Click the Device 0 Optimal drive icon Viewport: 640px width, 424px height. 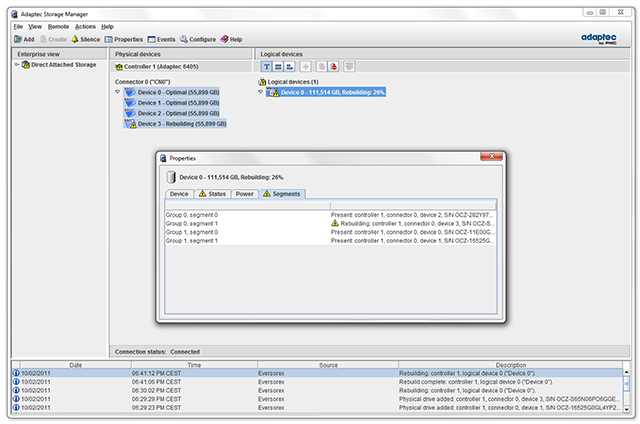click(x=130, y=92)
